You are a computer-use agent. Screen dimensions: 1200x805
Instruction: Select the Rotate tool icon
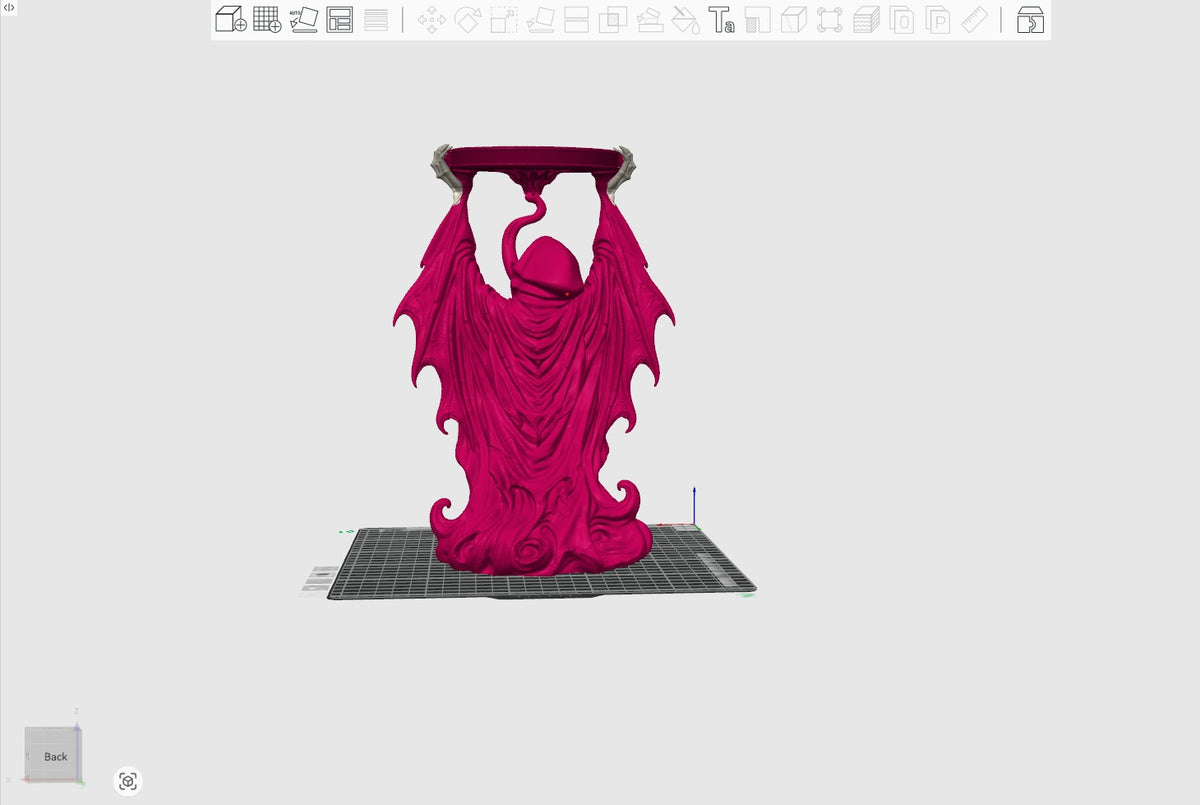pos(468,19)
